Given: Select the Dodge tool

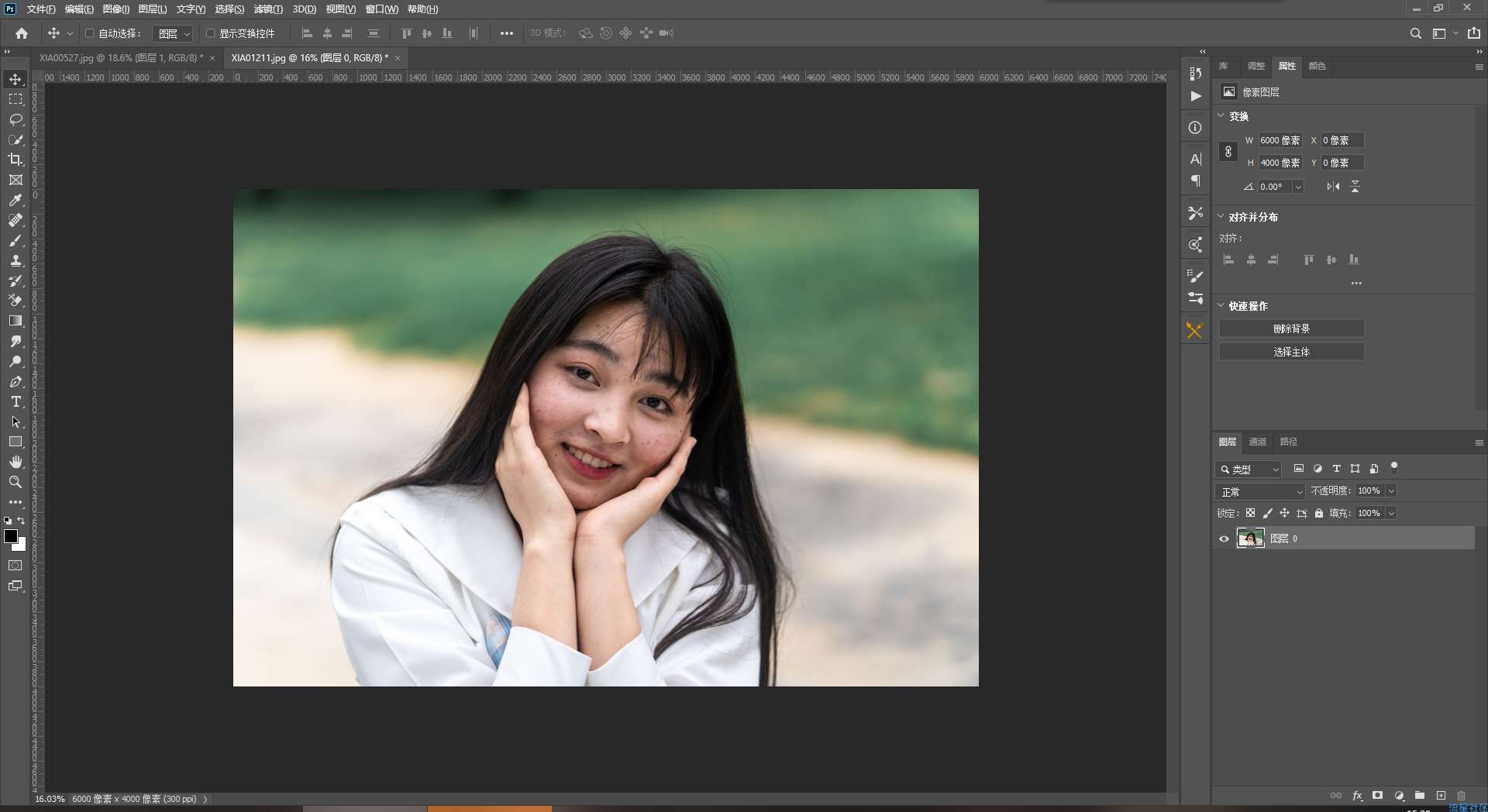Looking at the screenshot, I should click(x=15, y=361).
